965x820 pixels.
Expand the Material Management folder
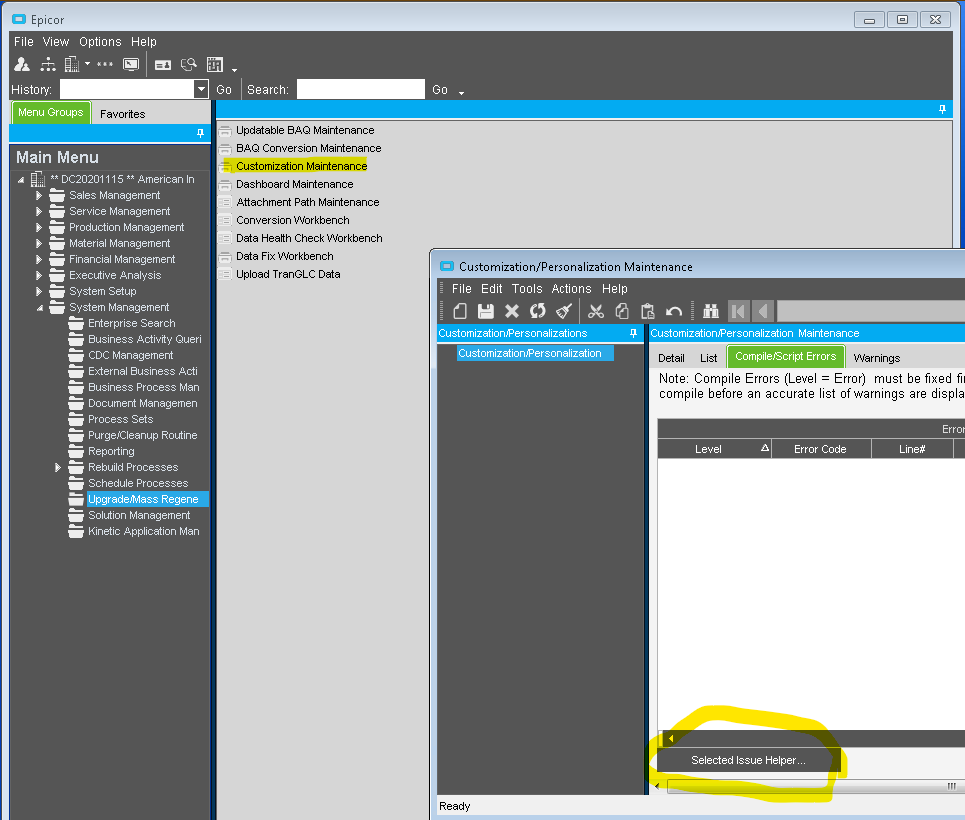click(x=39, y=243)
